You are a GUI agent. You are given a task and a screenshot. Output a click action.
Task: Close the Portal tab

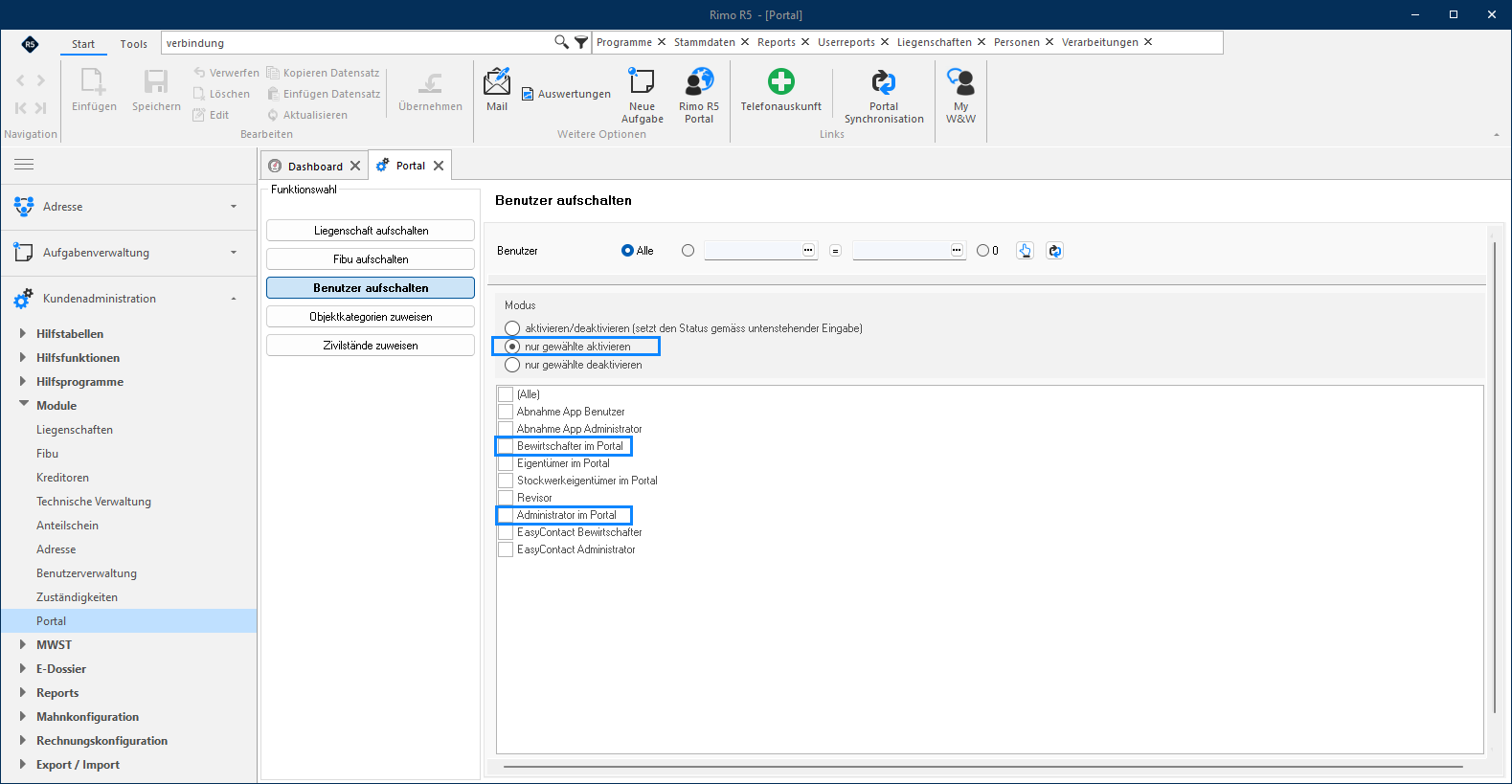439,166
